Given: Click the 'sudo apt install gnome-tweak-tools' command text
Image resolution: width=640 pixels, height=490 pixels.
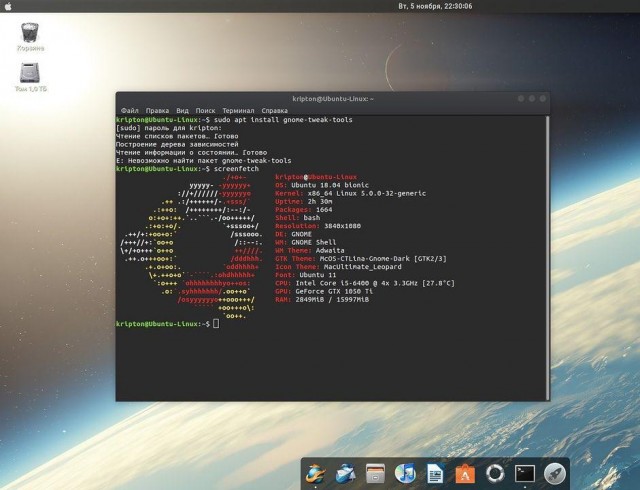Looking at the screenshot, I should [283, 120].
